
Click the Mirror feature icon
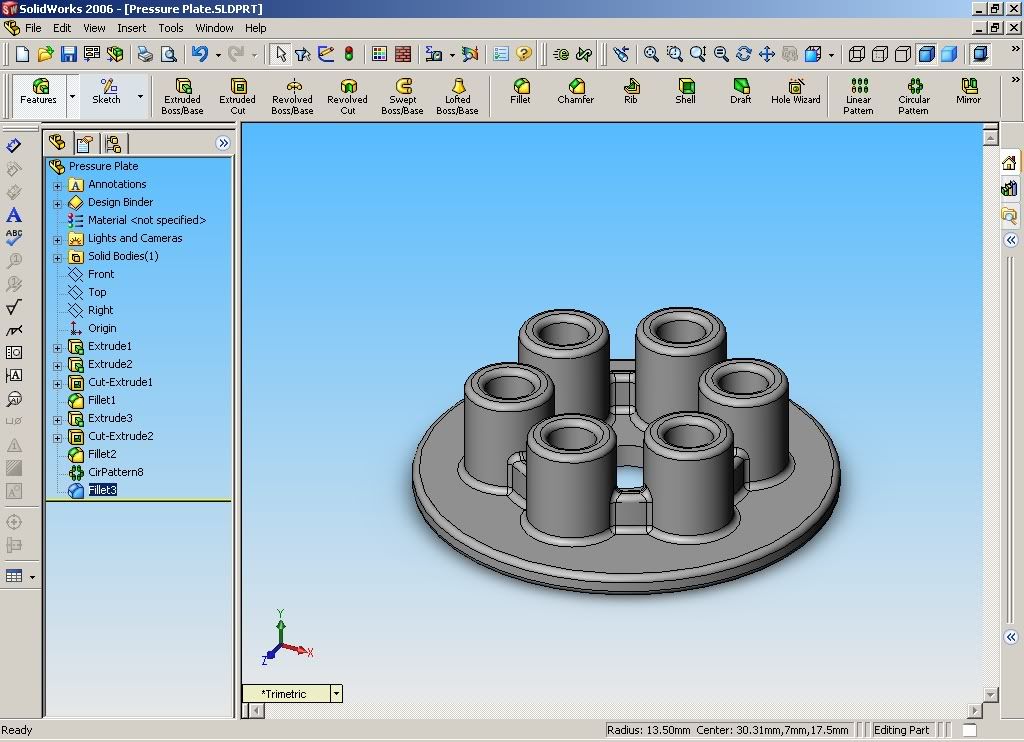pyautogui.click(x=968, y=92)
